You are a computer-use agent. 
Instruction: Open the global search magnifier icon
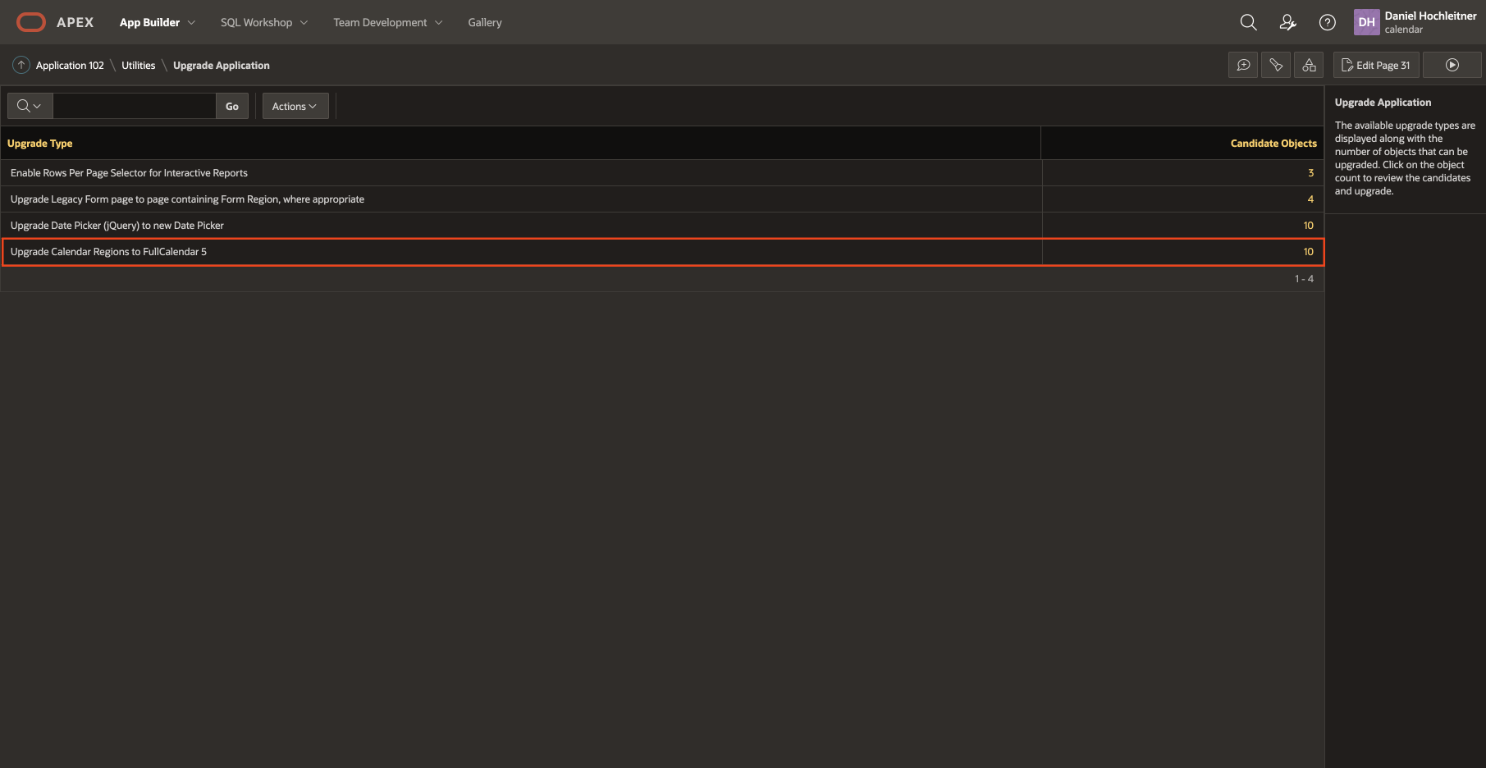click(1248, 22)
